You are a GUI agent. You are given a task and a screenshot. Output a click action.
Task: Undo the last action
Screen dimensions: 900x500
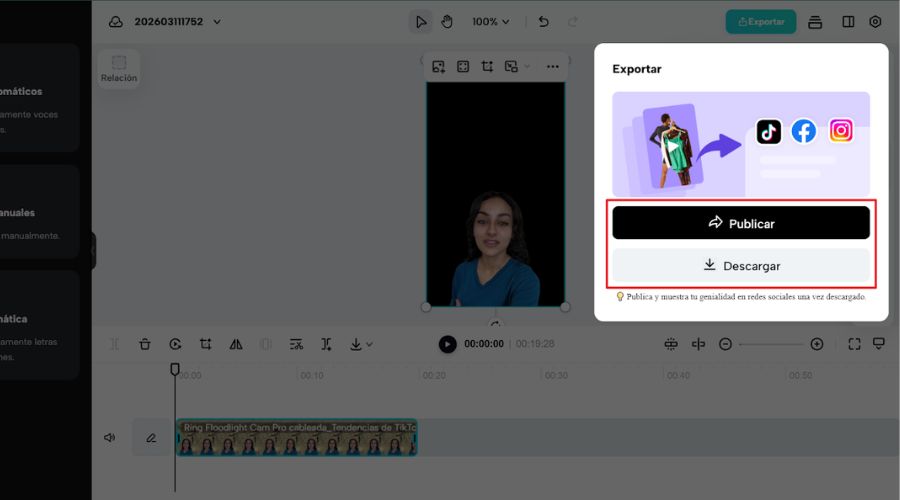point(543,22)
